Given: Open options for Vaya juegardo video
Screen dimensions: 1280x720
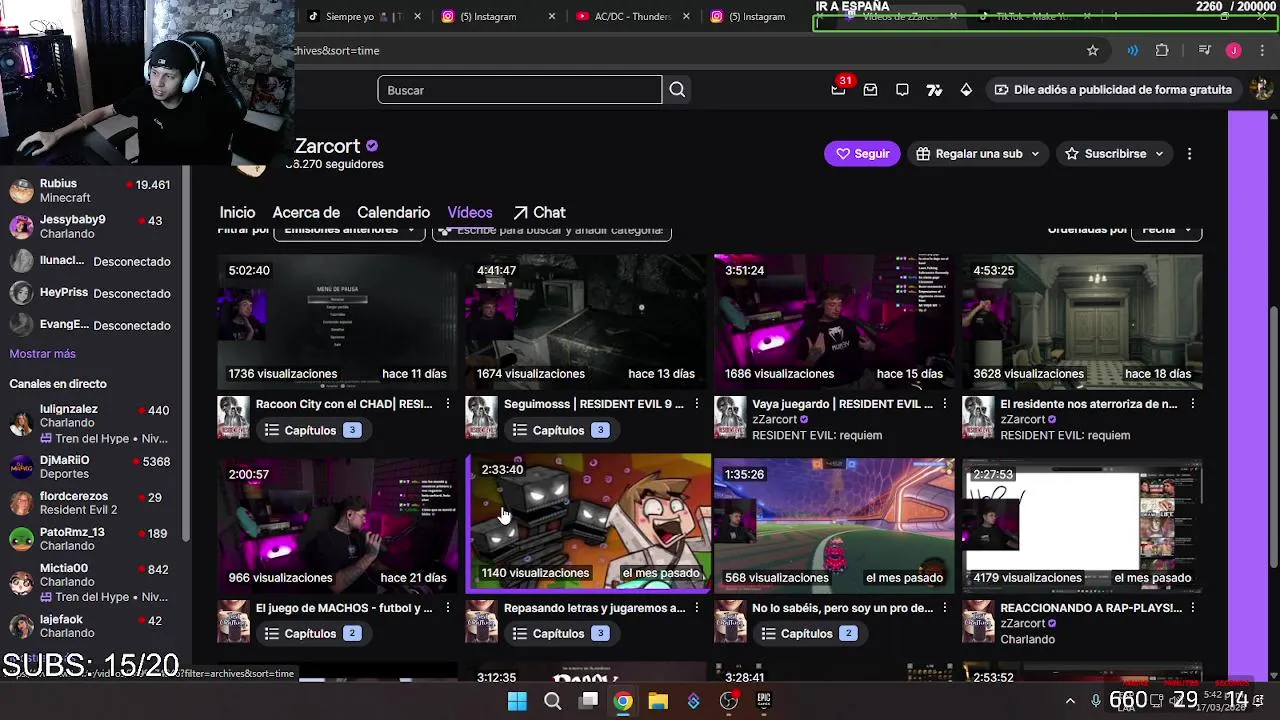Looking at the screenshot, I should coord(945,404).
